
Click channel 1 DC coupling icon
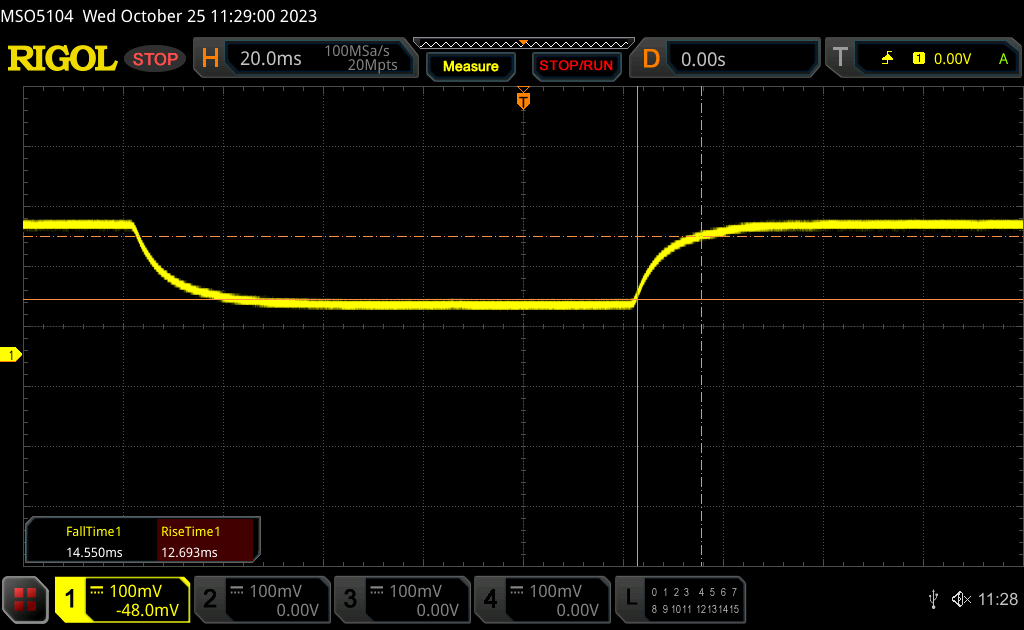pos(97,591)
